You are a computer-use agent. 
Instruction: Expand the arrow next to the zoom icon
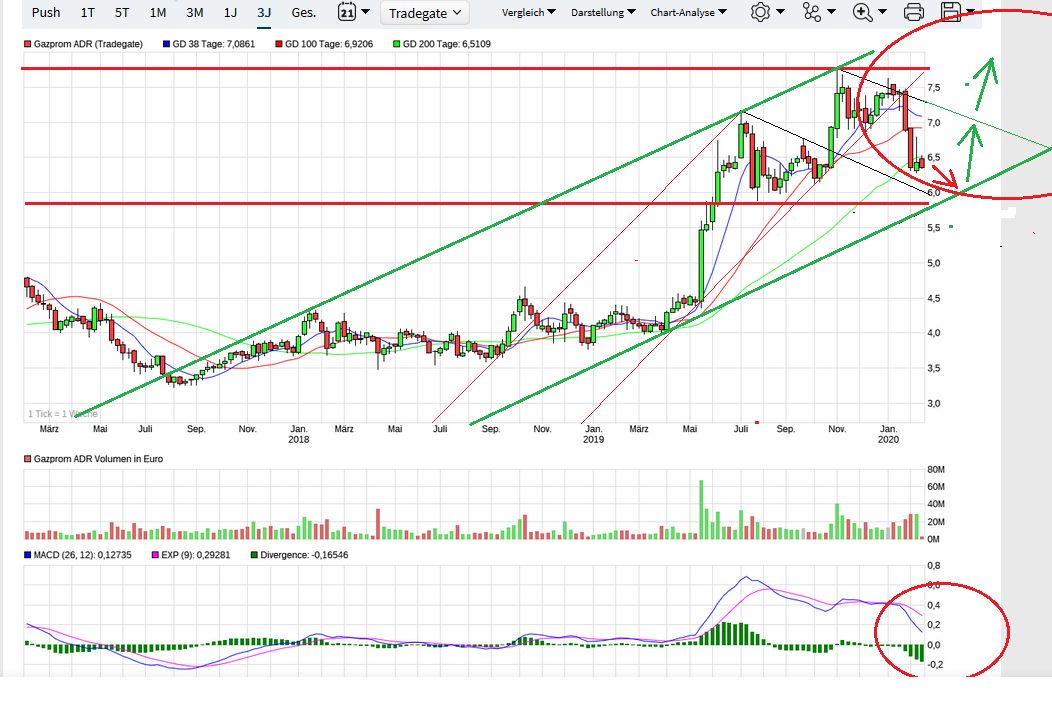882,11
